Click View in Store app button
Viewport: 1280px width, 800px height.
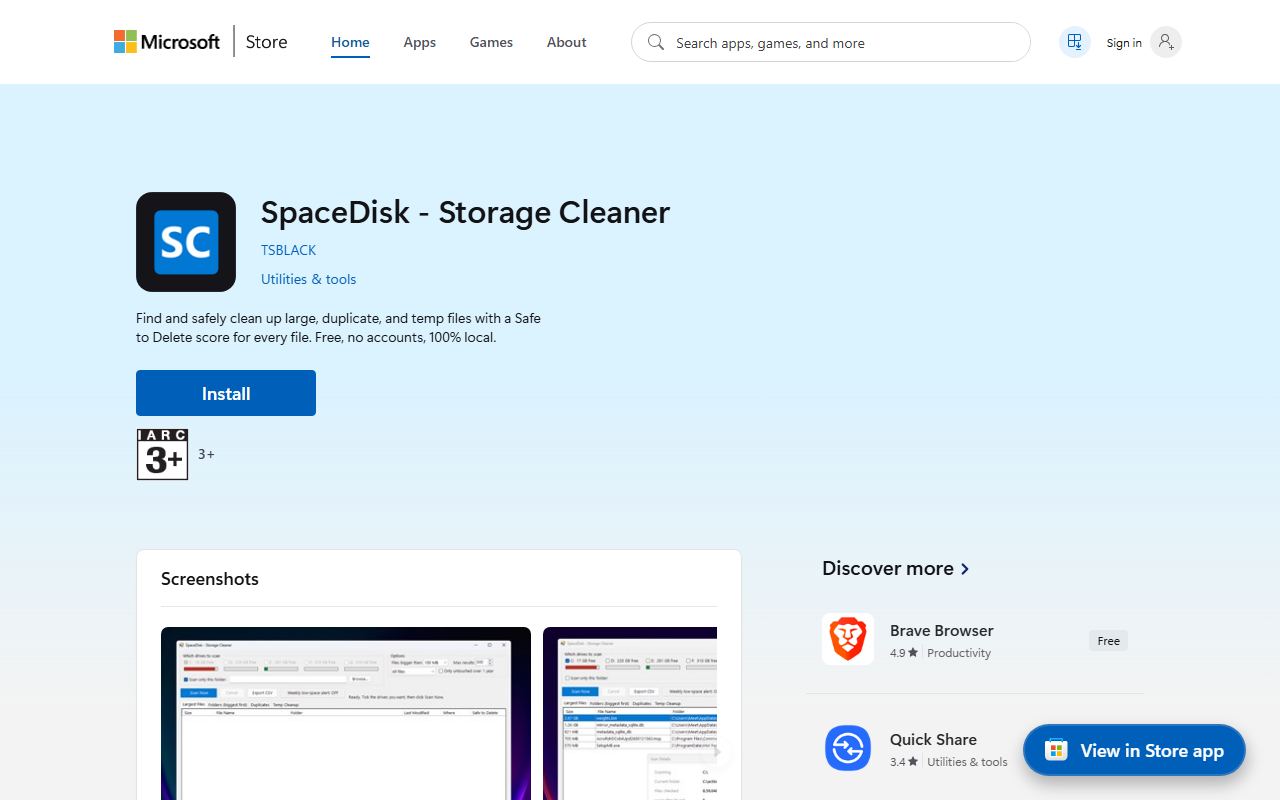[x=1134, y=750]
